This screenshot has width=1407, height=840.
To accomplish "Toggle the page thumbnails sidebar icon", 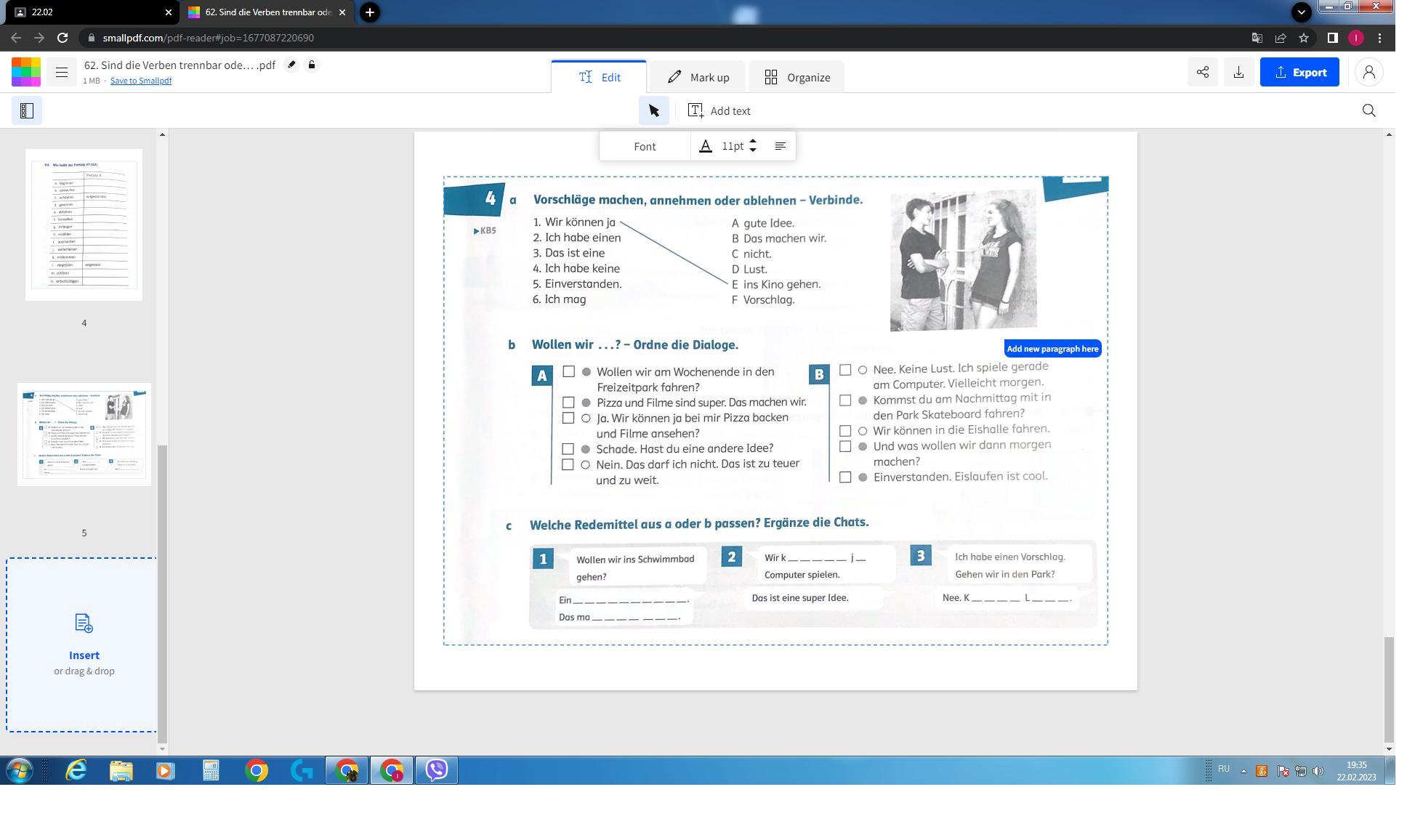I will pyautogui.click(x=27, y=111).
